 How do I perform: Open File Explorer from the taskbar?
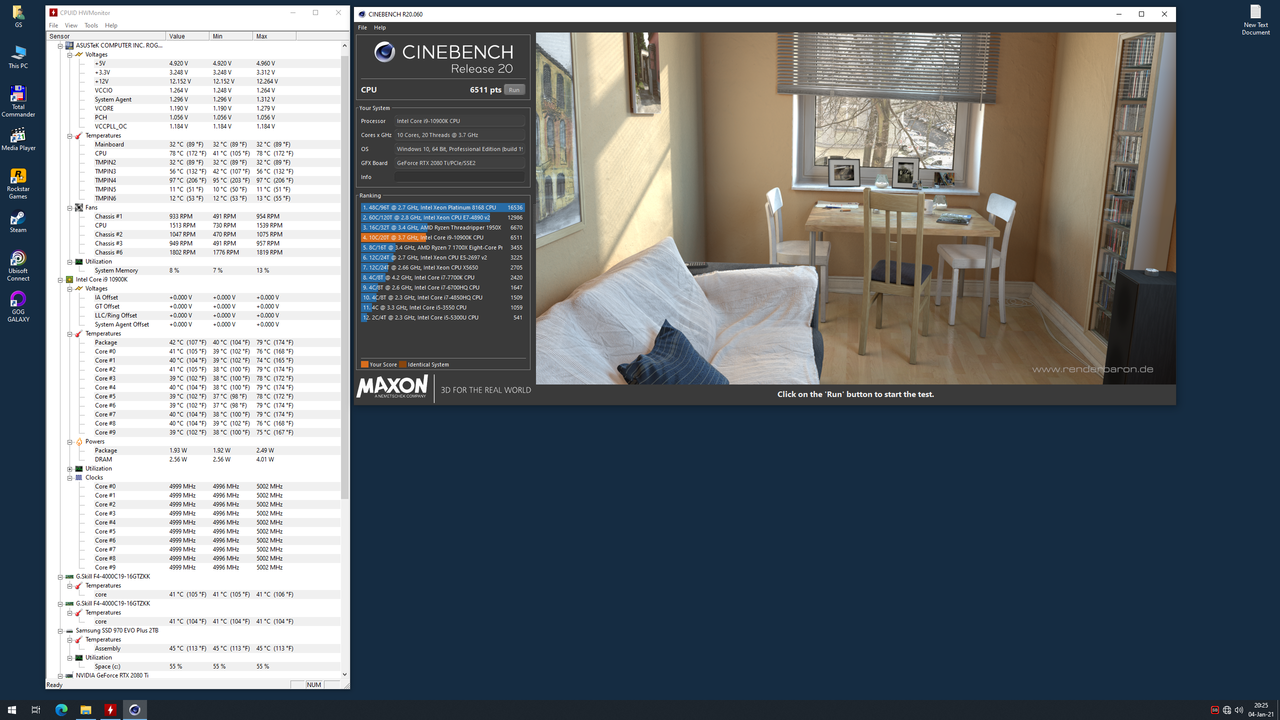point(86,710)
